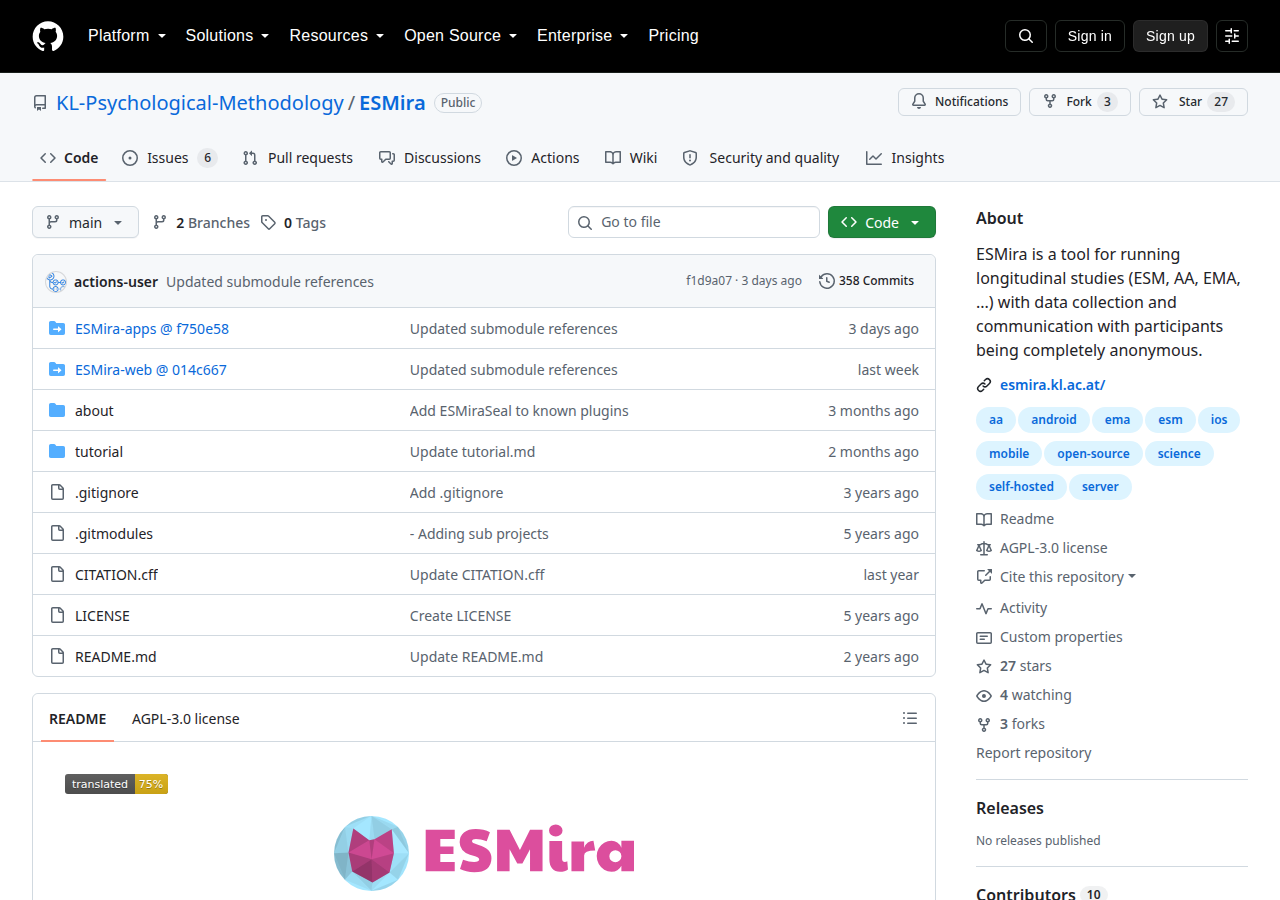Click the translated 75% badge

click(x=116, y=784)
